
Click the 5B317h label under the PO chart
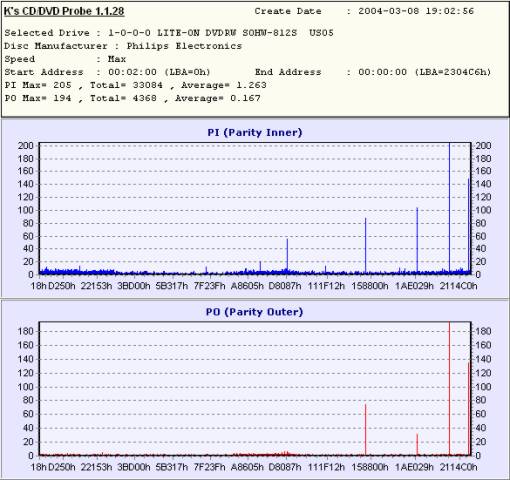click(172, 467)
